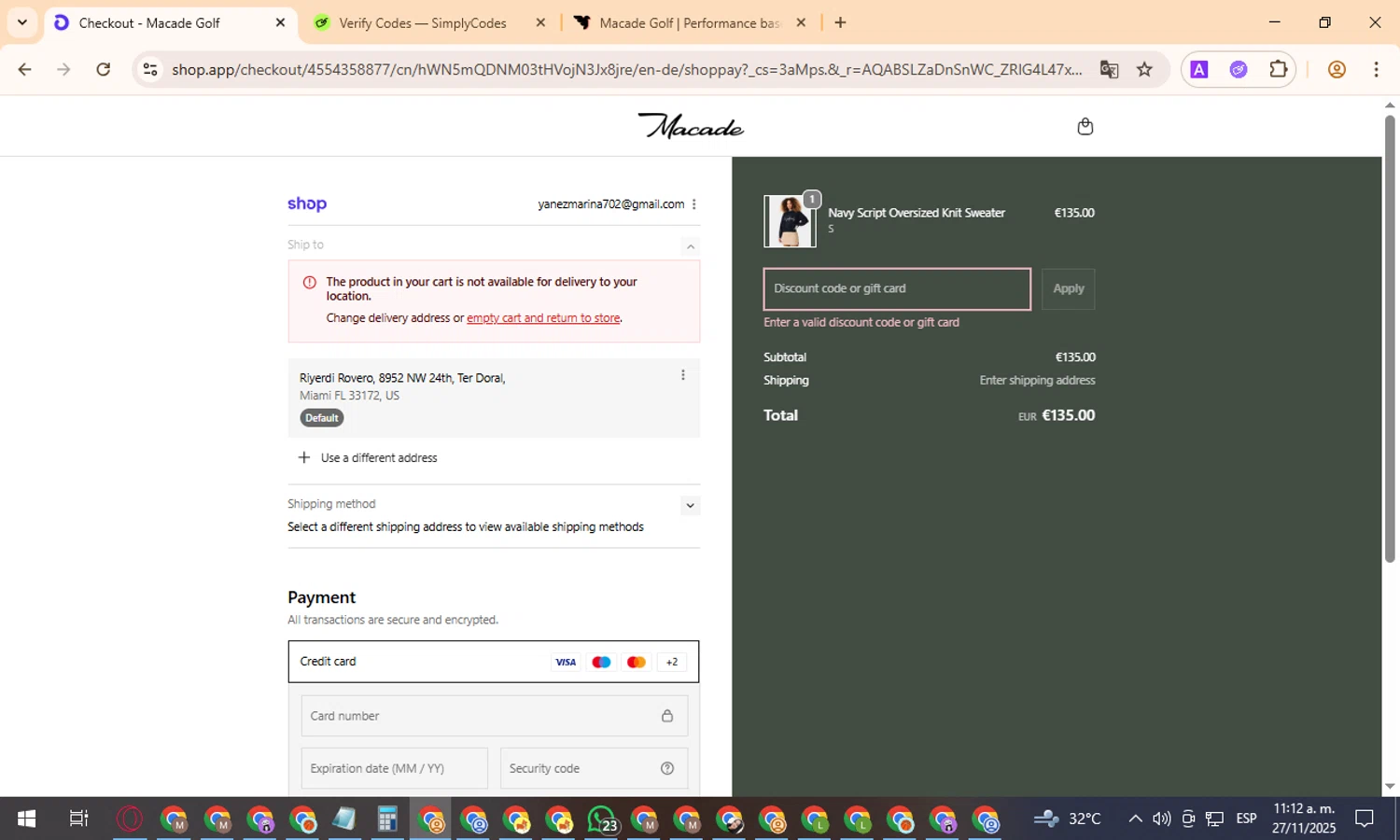Open Task View on the taskbar
1400x840 pixels.
79,819
